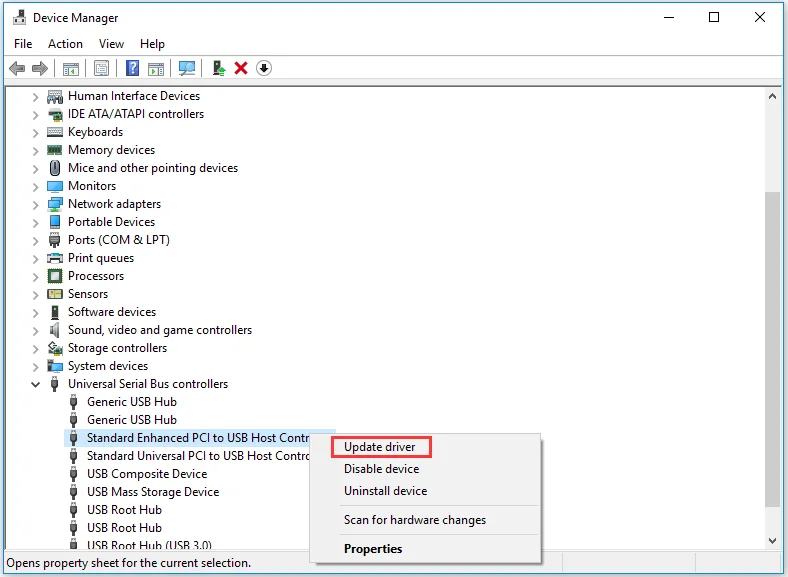This screenshot has height=577, width=788.
Task: Click the Print queues printer icon
Action: 55,258
